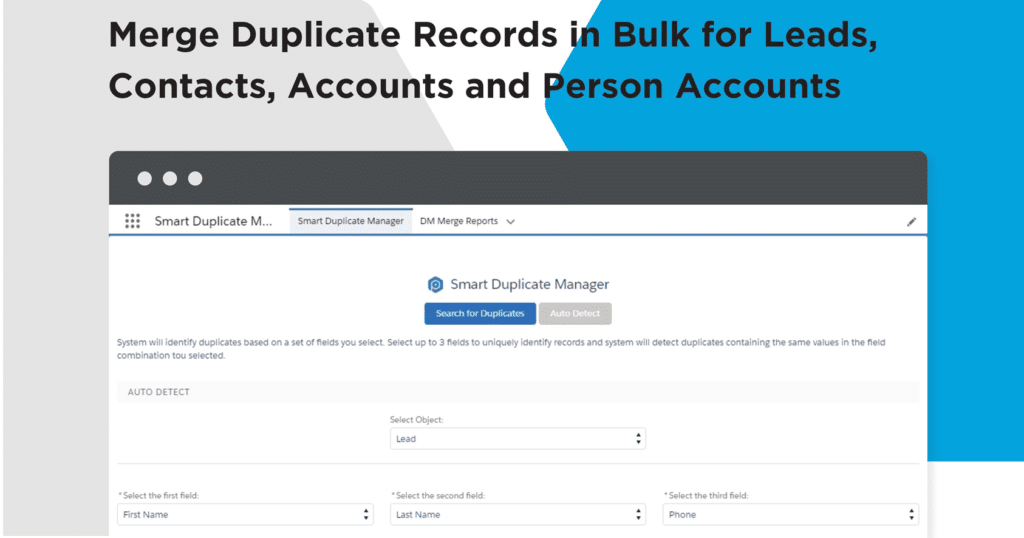This screenshot has height=538, width=1024.
Task: Expand the DM Merge Reports chevron
Action: [x=511, y=222]
